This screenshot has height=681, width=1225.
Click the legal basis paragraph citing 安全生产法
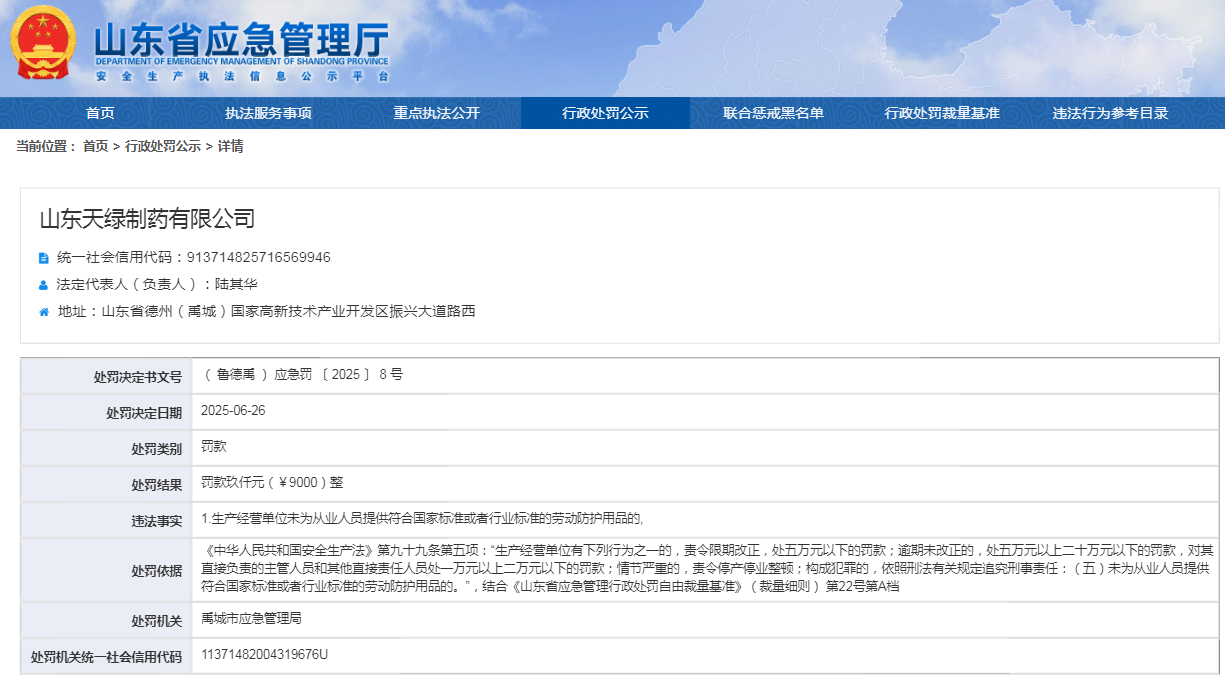(x=707, y=568)
